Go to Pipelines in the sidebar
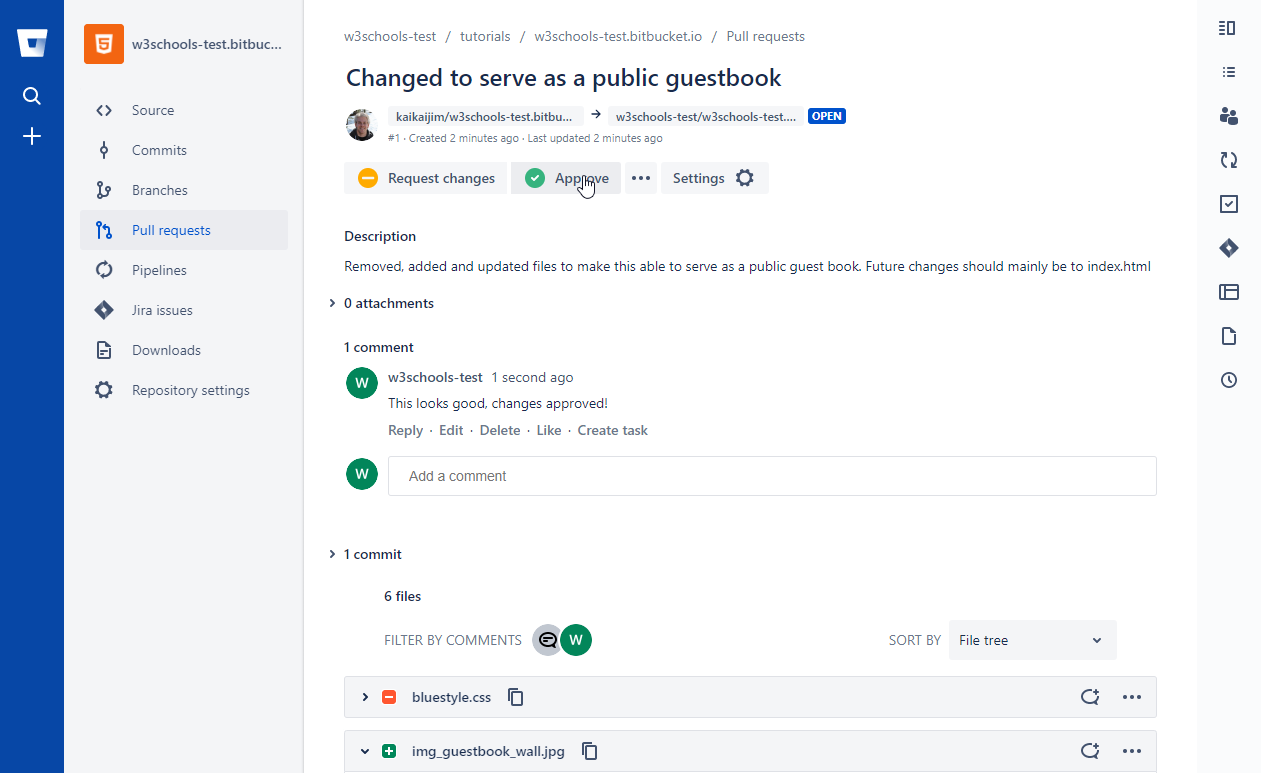The height and width of the screenshot is (773, 1261). coord(159,270)
